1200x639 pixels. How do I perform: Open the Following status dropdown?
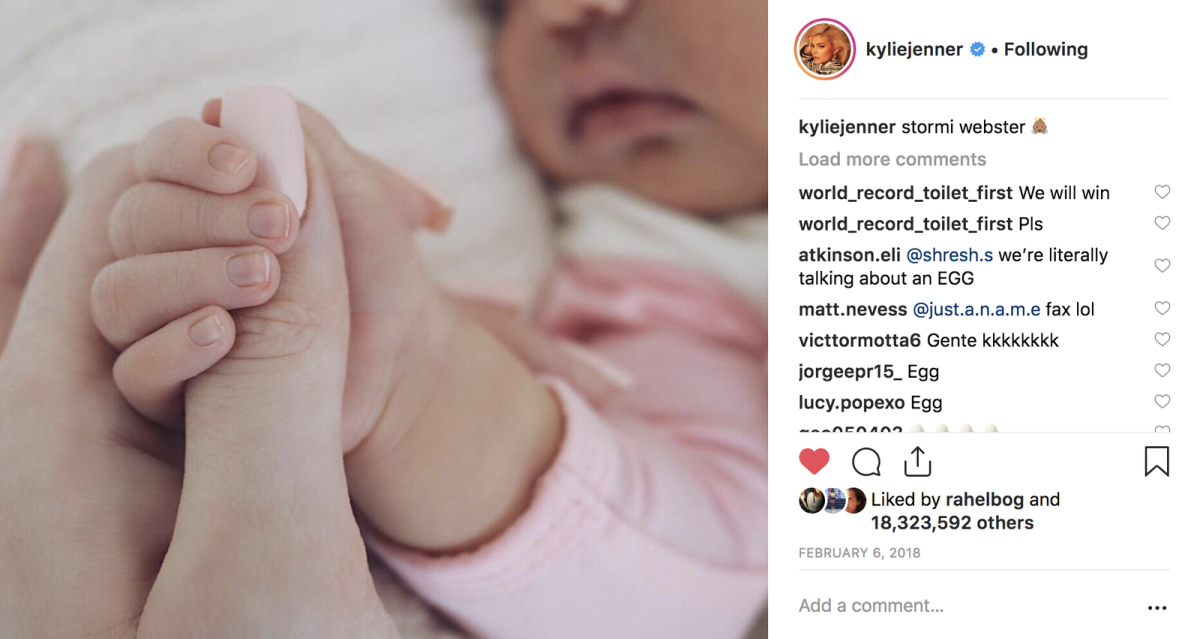[x=1046, y=49]
